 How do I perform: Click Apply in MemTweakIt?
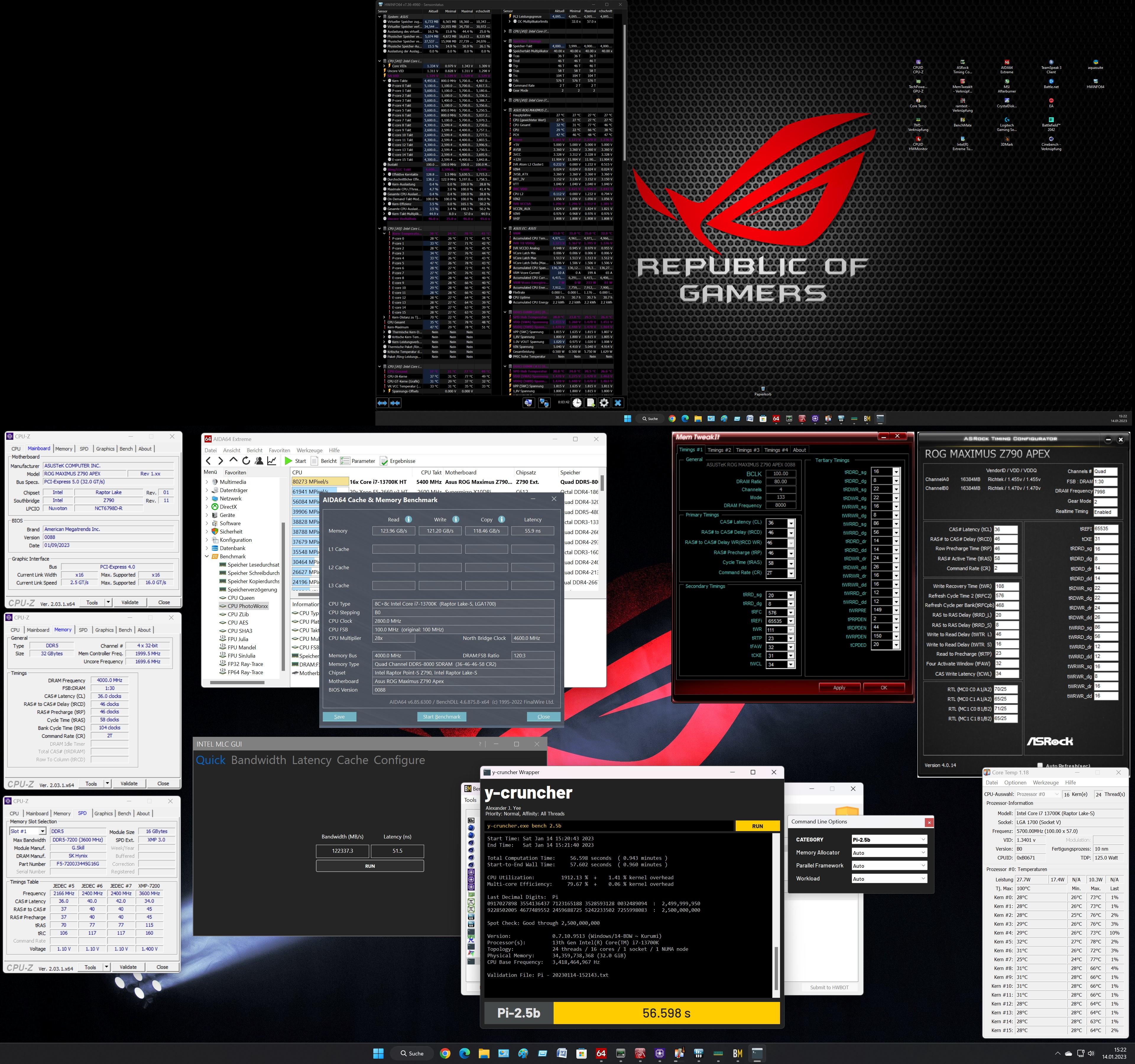(x=839, y=687)
